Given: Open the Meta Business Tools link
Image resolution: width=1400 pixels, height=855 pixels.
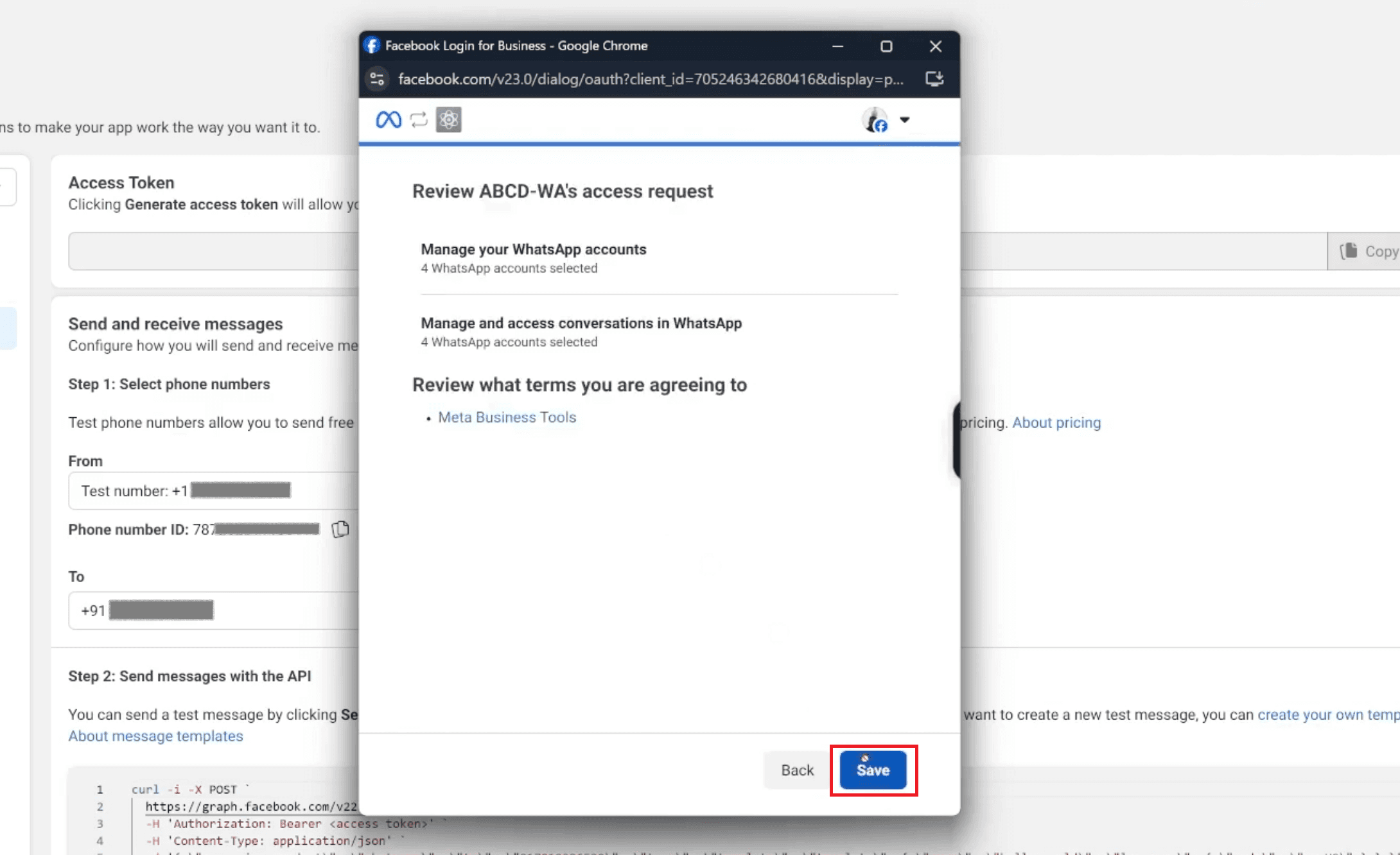Looking at the screenshot, I should point(507,417).
